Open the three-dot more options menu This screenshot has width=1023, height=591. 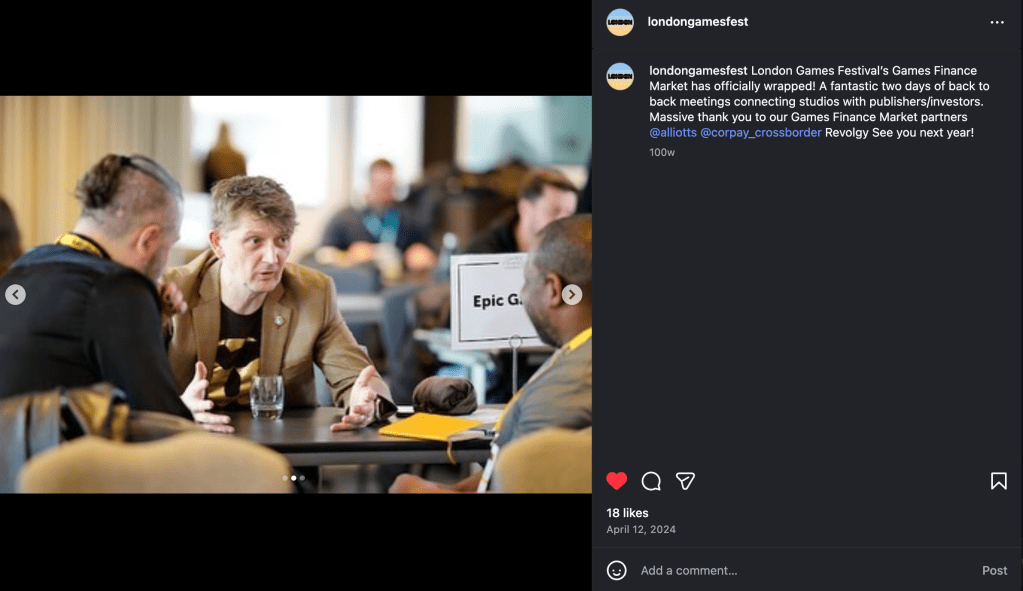pos(997,22)
